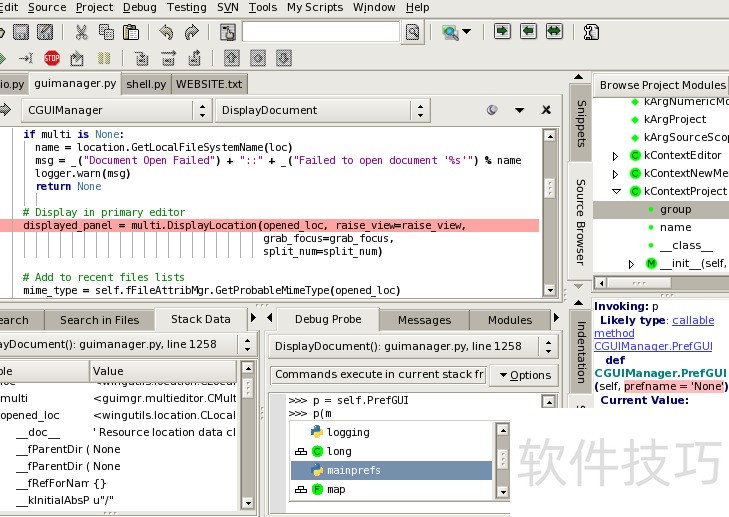
Task: Click the Redo arrow icon
Action: tap(193, 32)
